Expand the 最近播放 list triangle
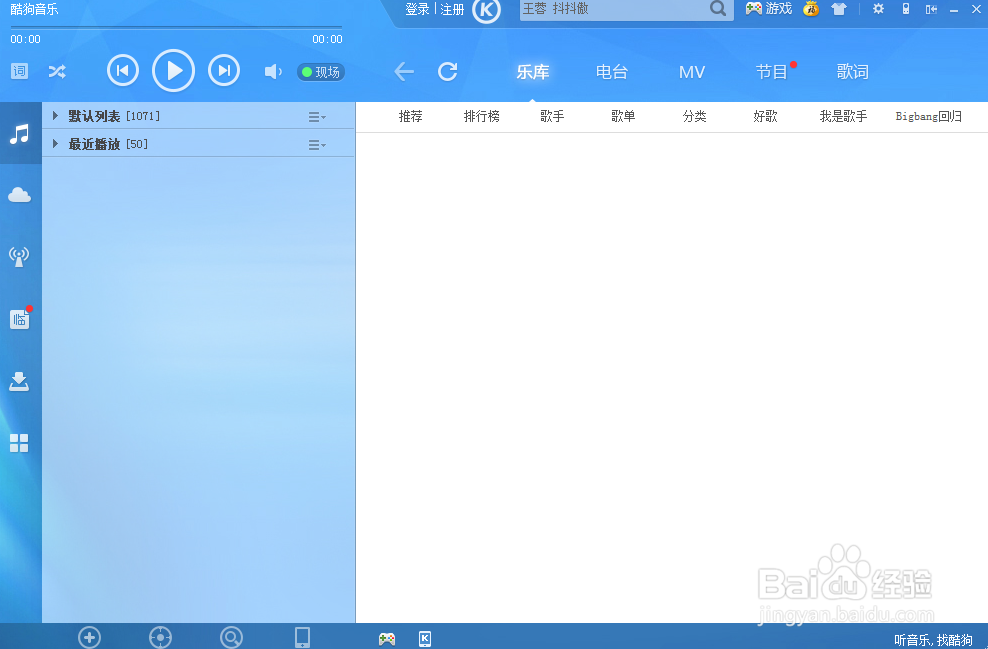Viewport: 988px width, 649px height. [55, 144]
